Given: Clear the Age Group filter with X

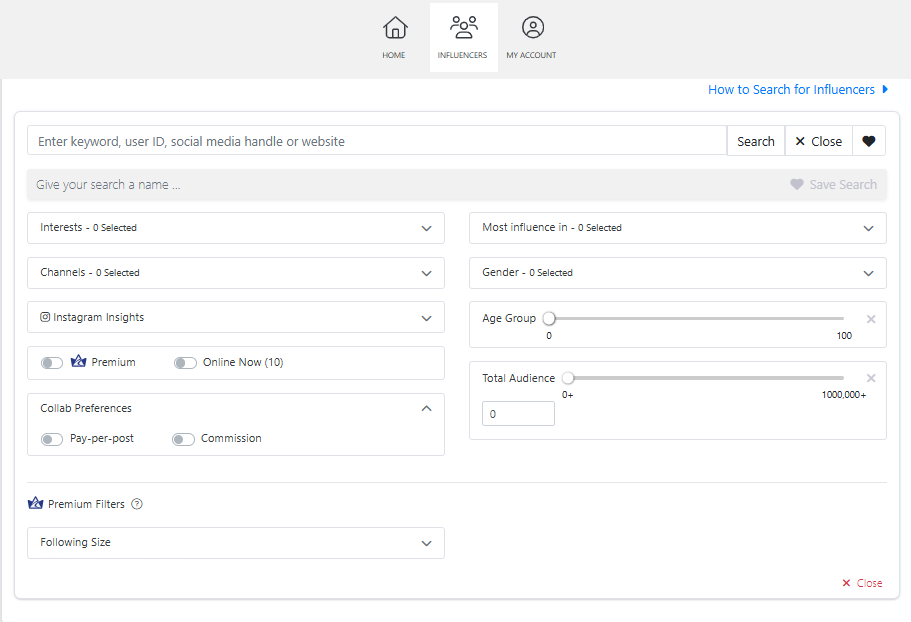Looking at the screenshot, I should click(x=871, y=319).
